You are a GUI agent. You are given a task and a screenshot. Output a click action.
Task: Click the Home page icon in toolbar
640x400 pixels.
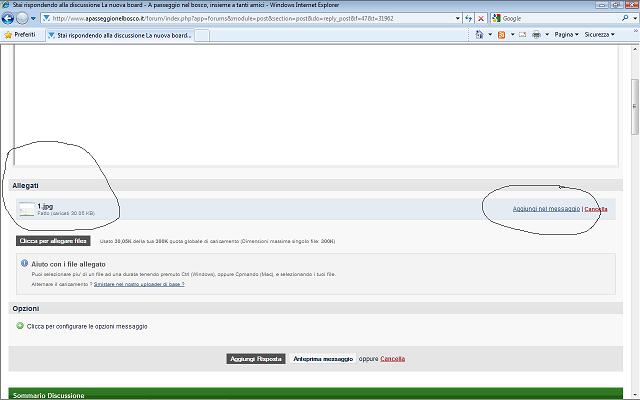pos(477,34)
